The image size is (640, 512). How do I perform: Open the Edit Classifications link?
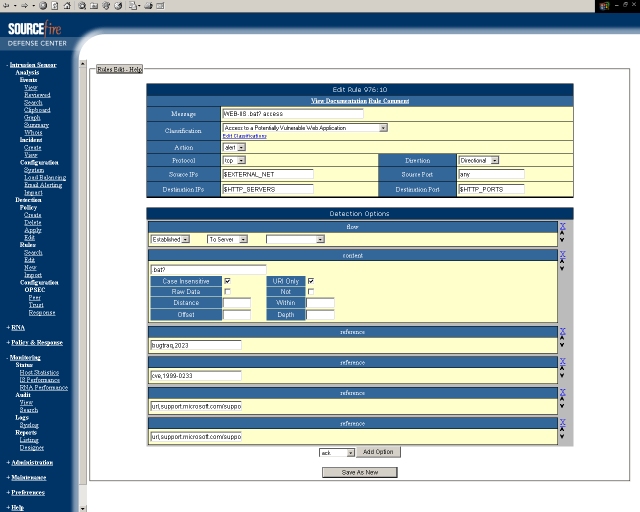pos(244,136)
